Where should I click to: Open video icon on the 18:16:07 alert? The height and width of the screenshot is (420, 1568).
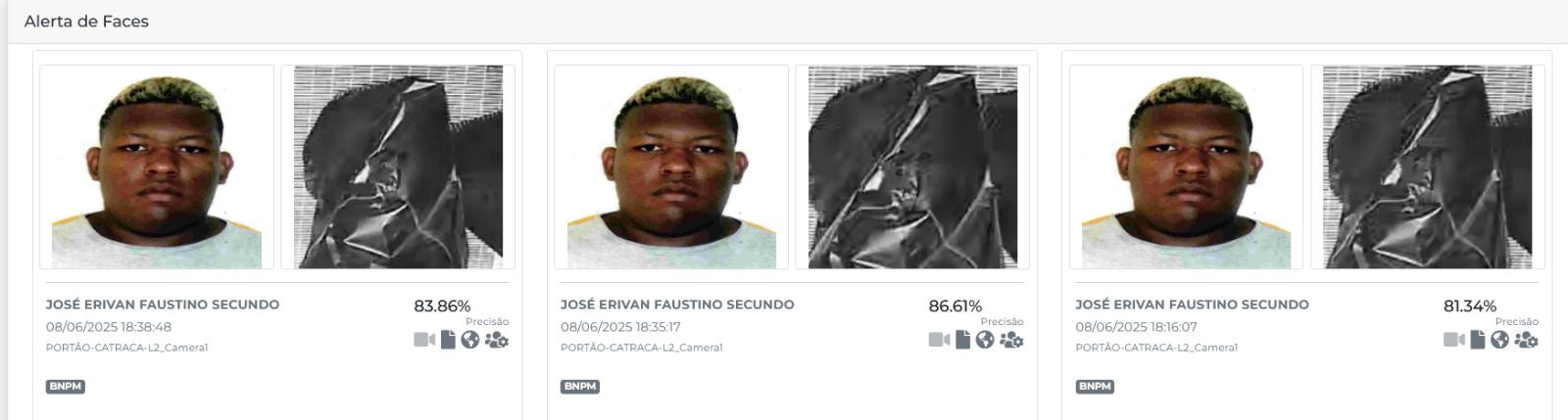click(1454, 340)
